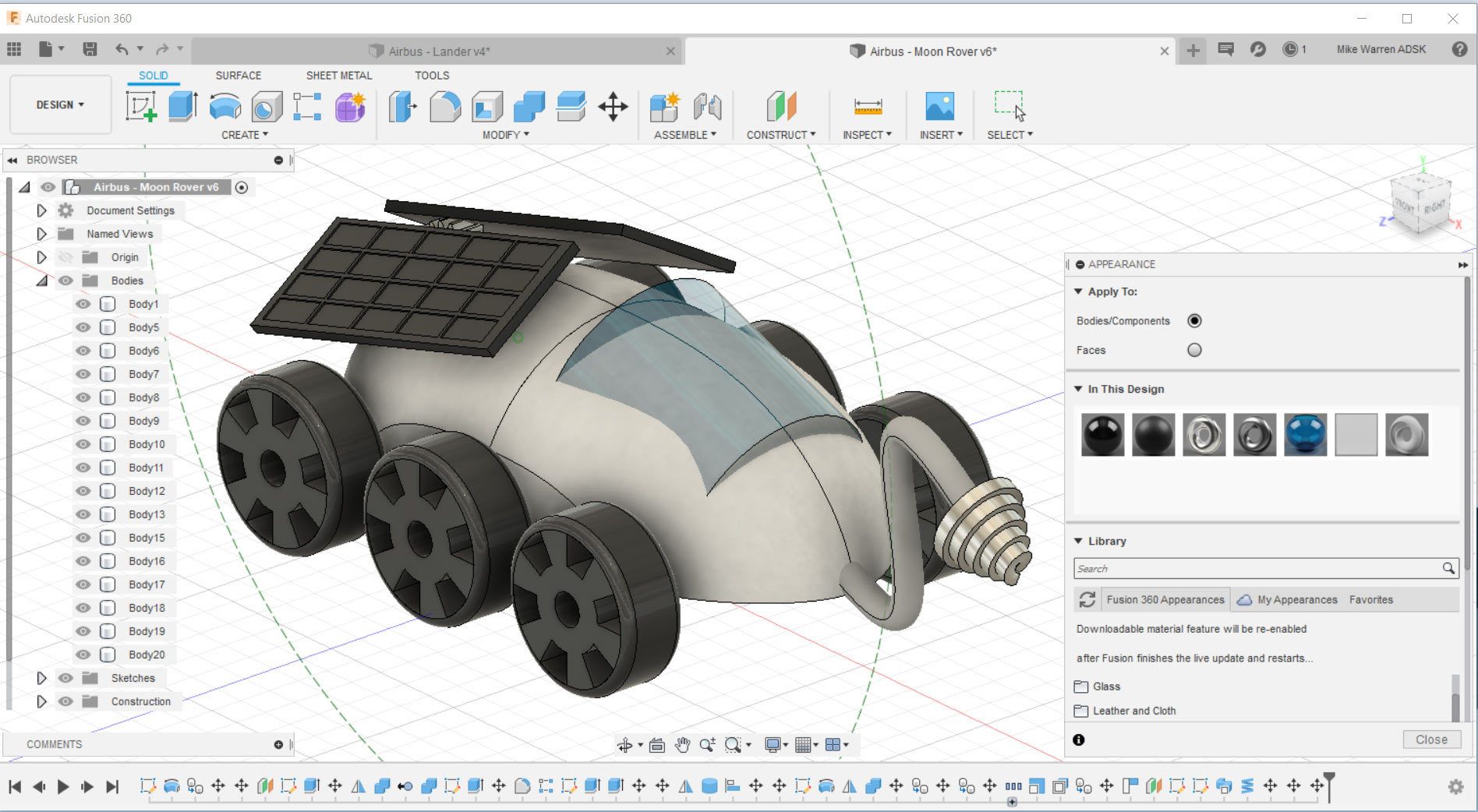1478x812 pixels.
Task: Click the Extrude tool icon
Action: (182, 107)
